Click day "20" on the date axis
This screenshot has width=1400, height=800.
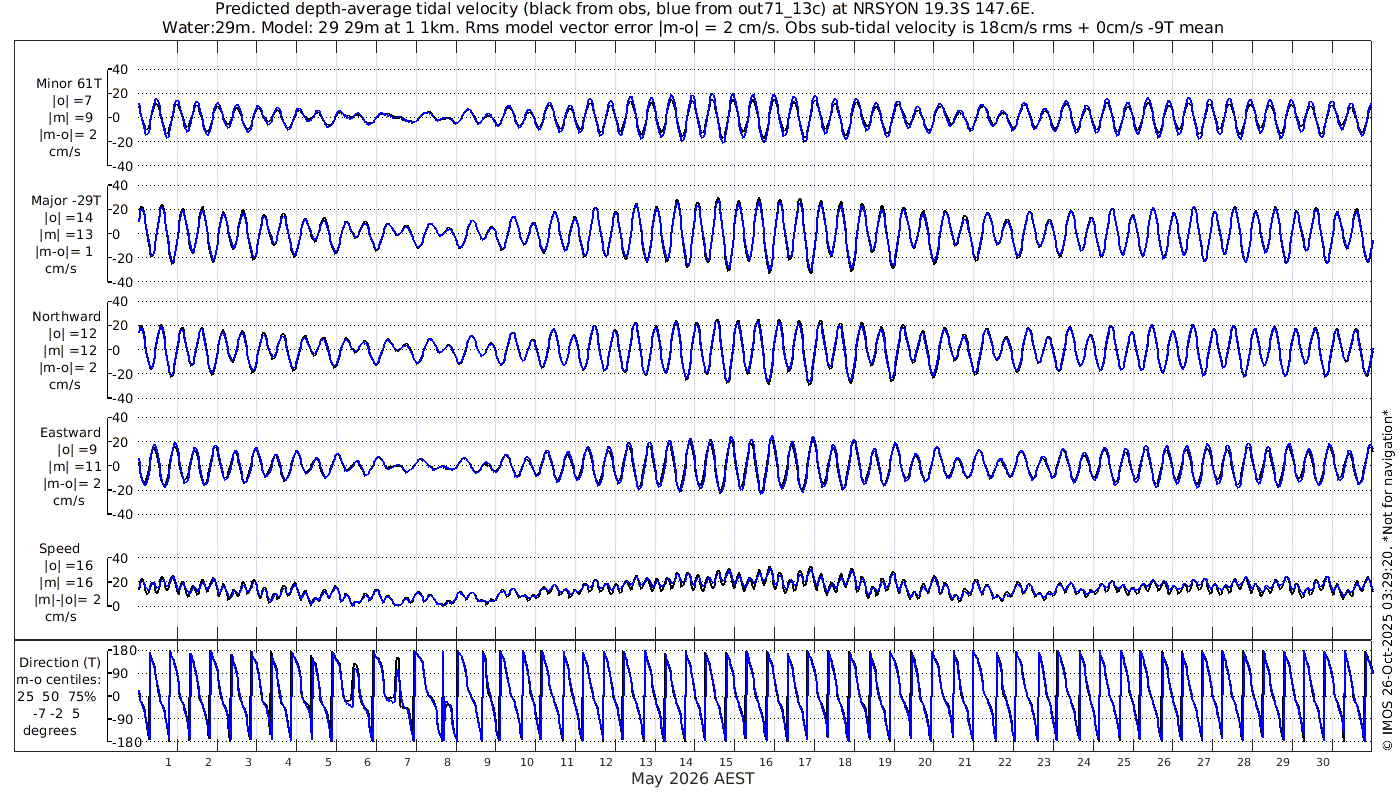[925, 762]
